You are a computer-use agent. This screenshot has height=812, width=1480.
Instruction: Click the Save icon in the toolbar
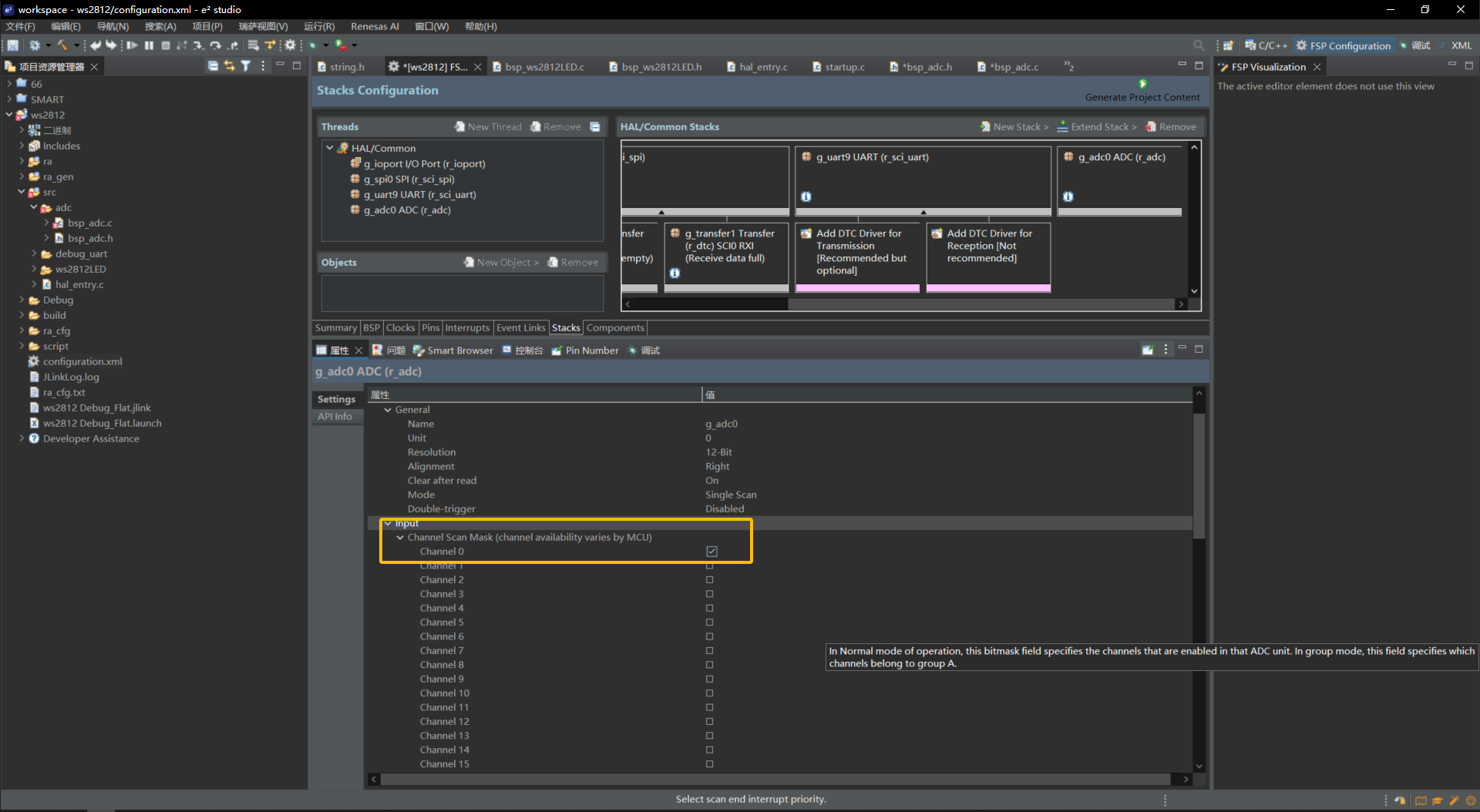pos(13,45)
